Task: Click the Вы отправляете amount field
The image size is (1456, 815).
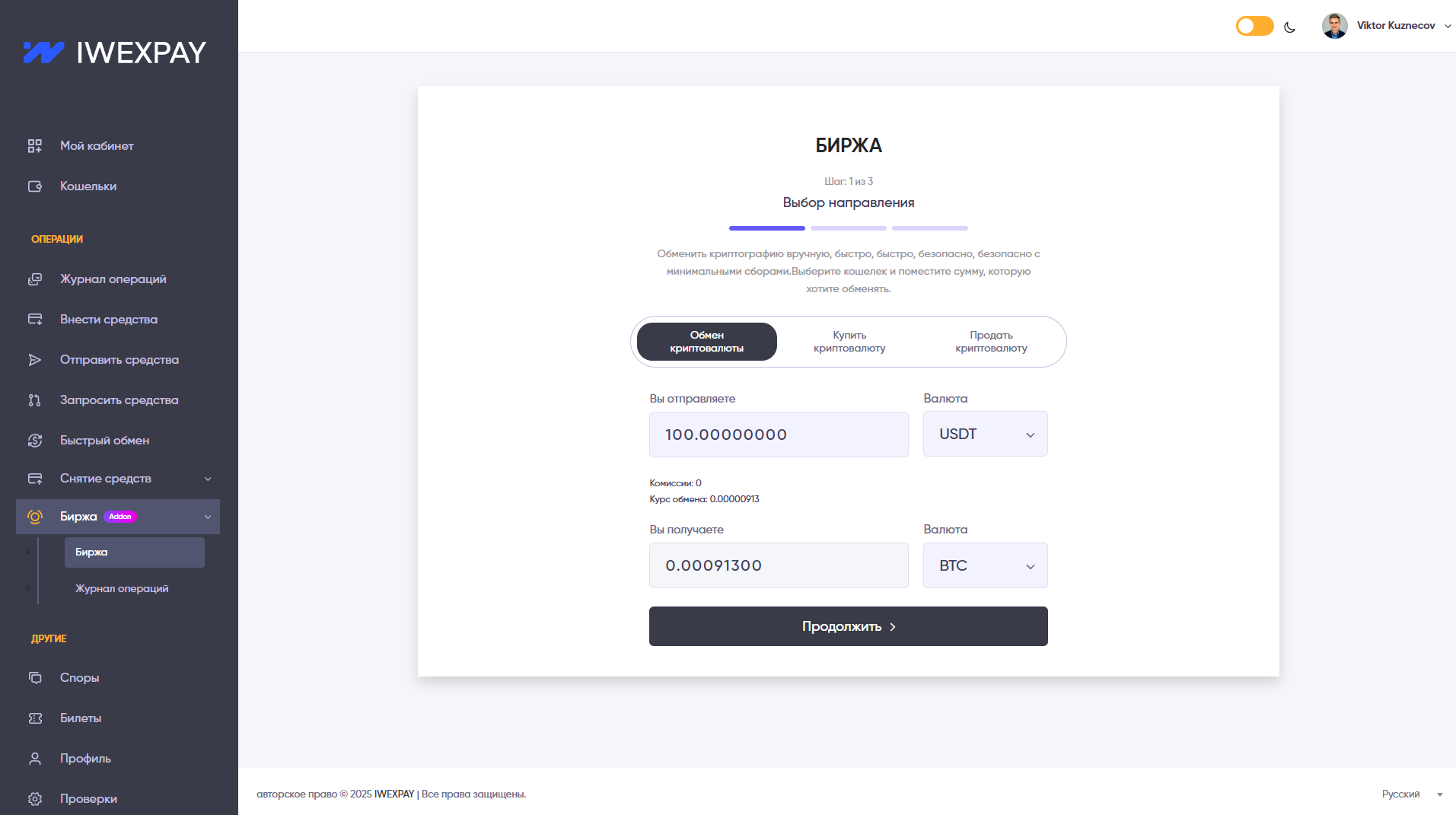Action: (x=778, y=435)
